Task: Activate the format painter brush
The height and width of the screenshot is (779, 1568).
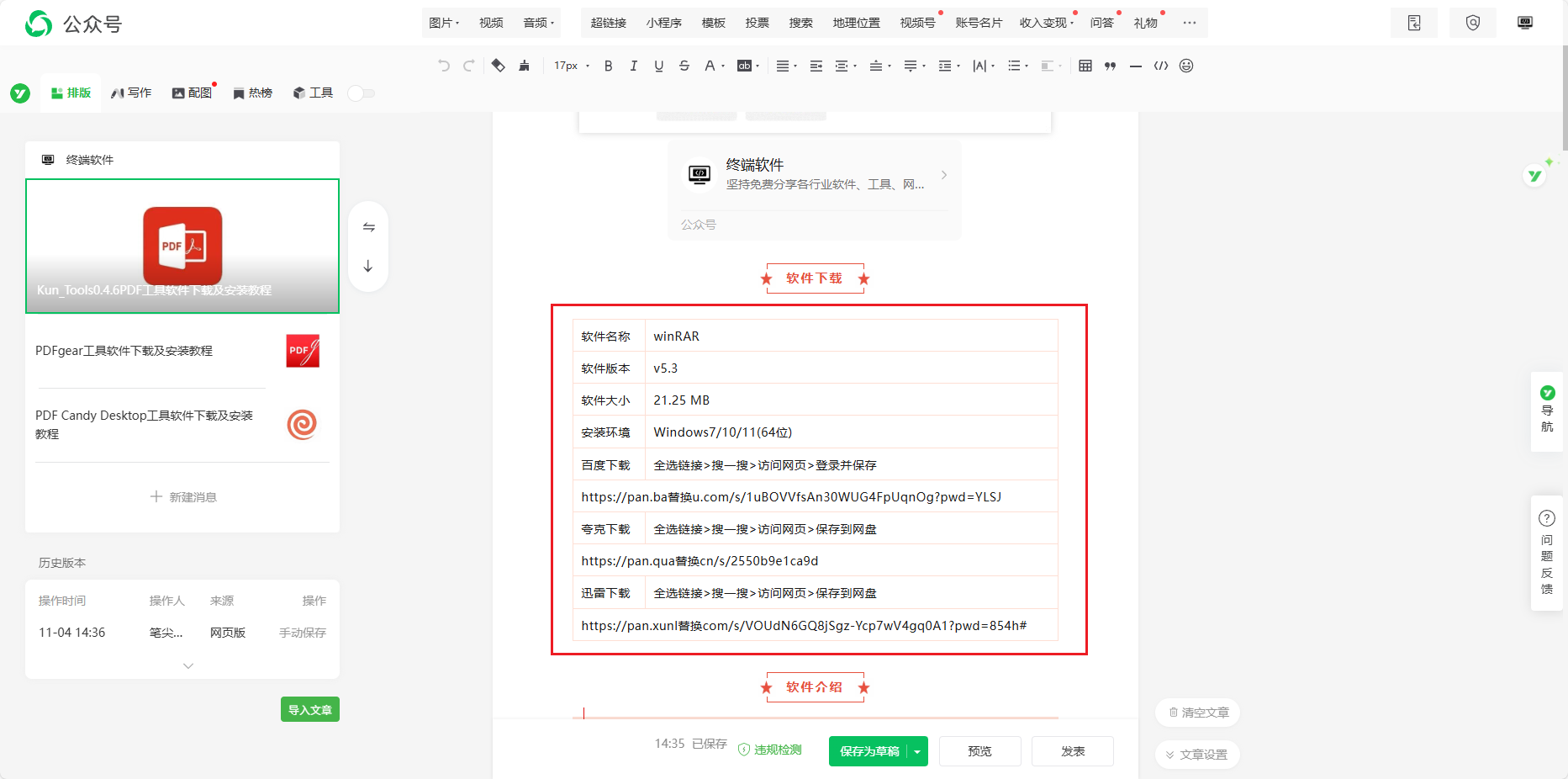Action: [525, 66]
